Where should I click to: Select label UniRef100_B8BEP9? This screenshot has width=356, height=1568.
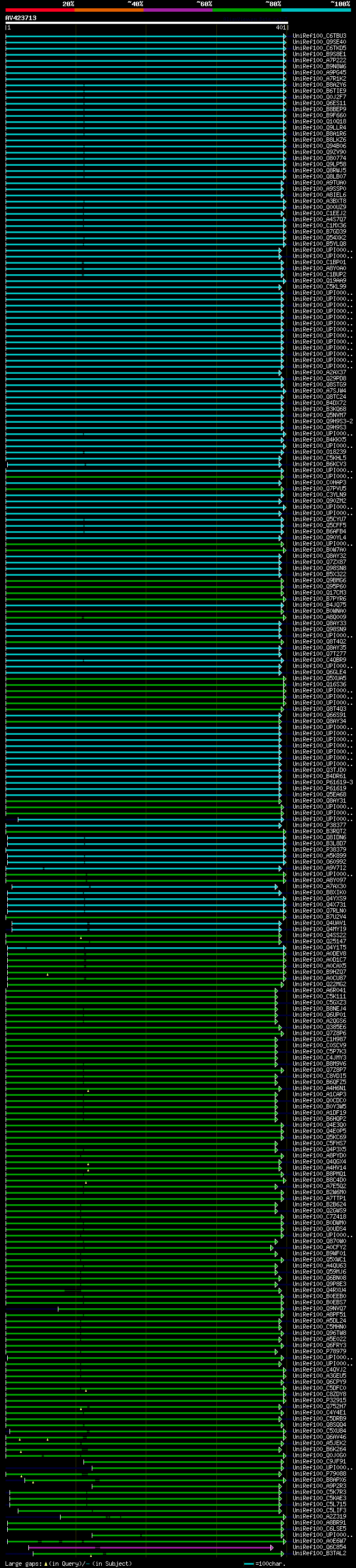(319, 109)
